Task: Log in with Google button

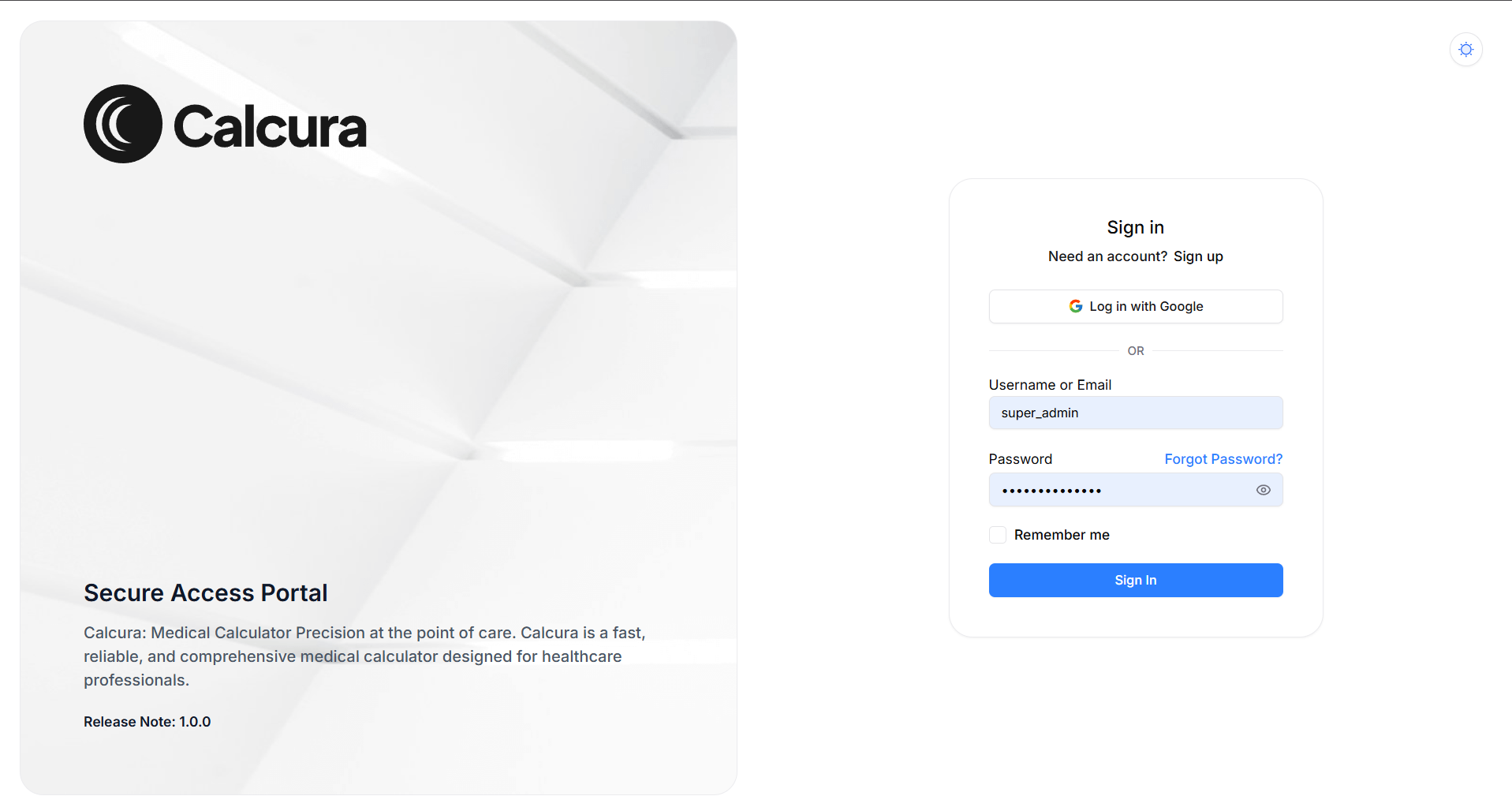Action: [x=1135, y=306]
